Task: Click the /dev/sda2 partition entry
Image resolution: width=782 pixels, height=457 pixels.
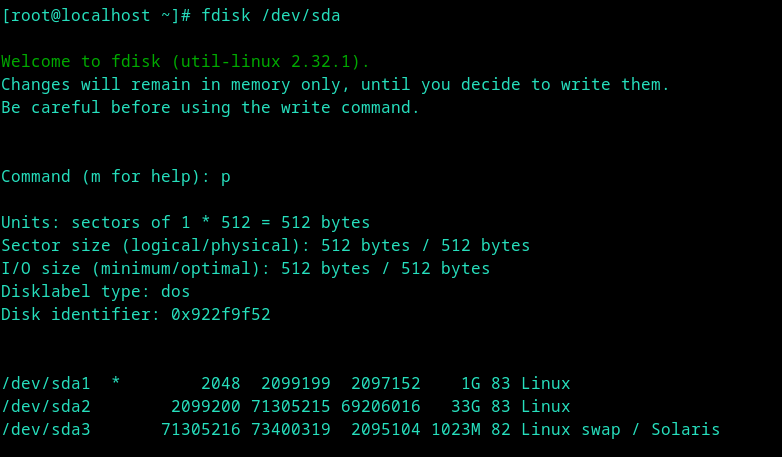Action: tap(46, 406)
